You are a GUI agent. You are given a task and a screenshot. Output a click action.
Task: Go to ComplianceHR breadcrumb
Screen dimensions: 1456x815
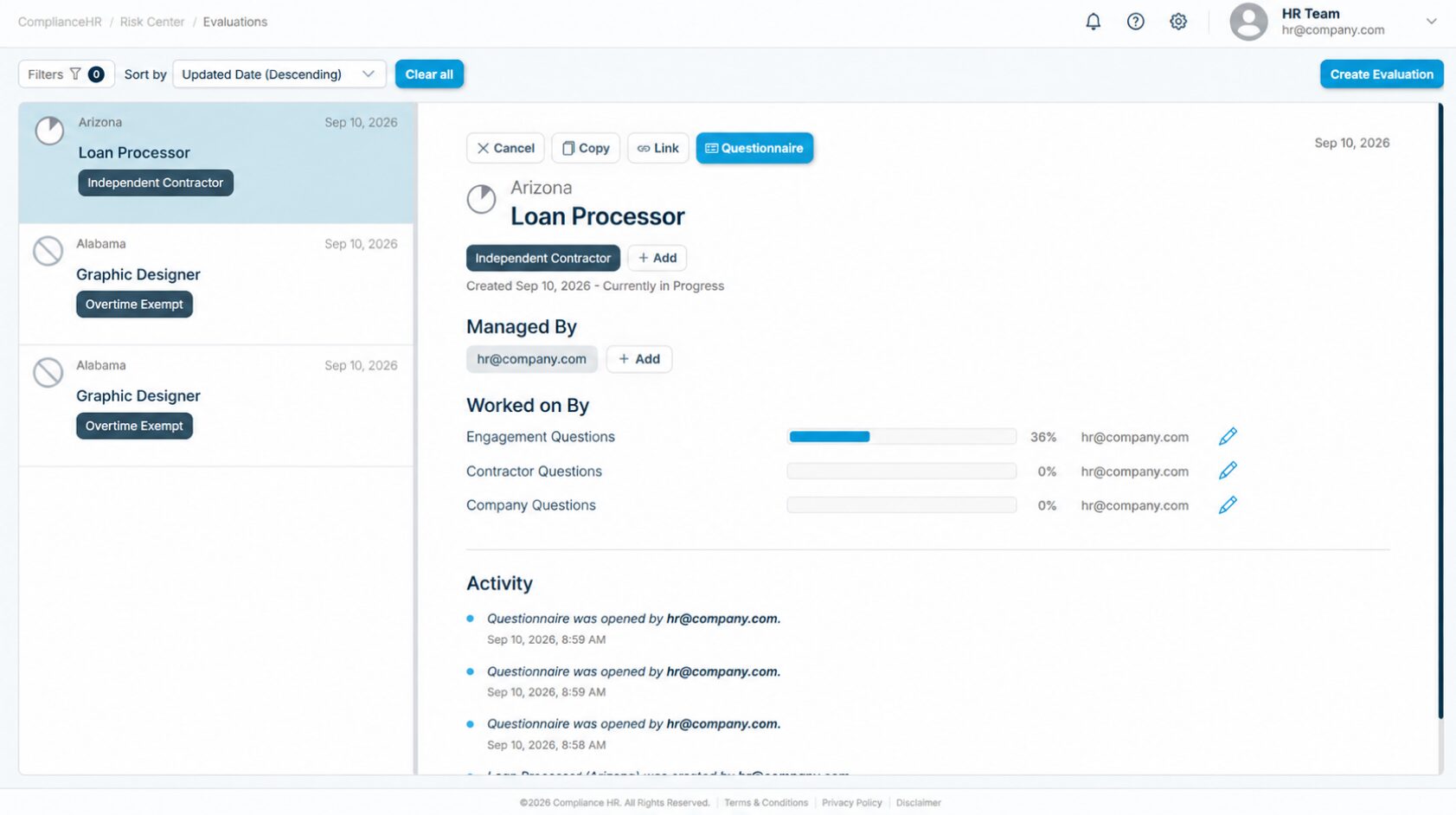click(60, 22)
